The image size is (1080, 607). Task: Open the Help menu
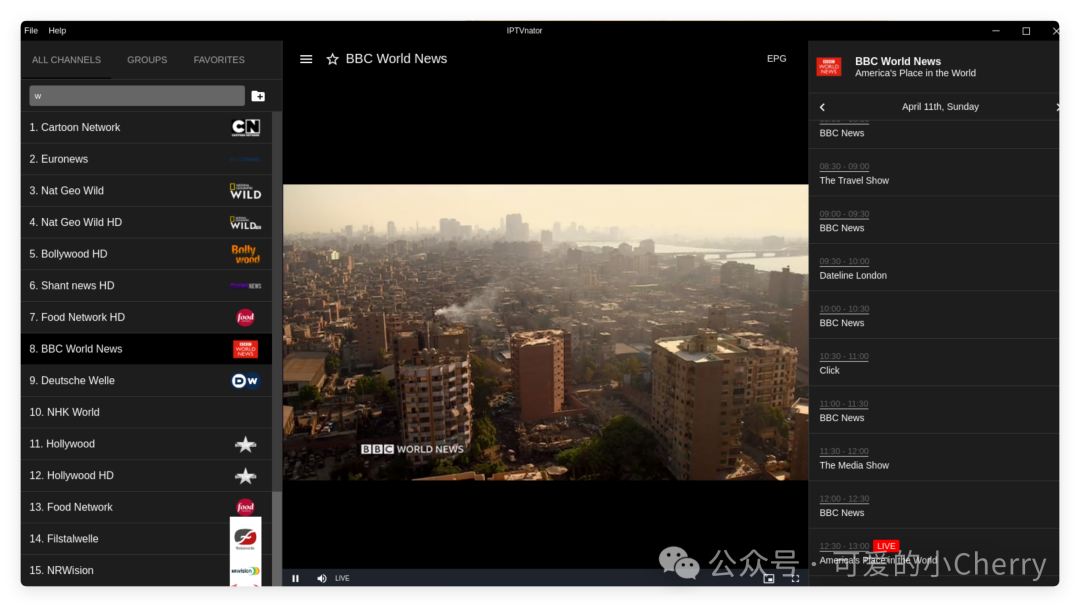57,30
